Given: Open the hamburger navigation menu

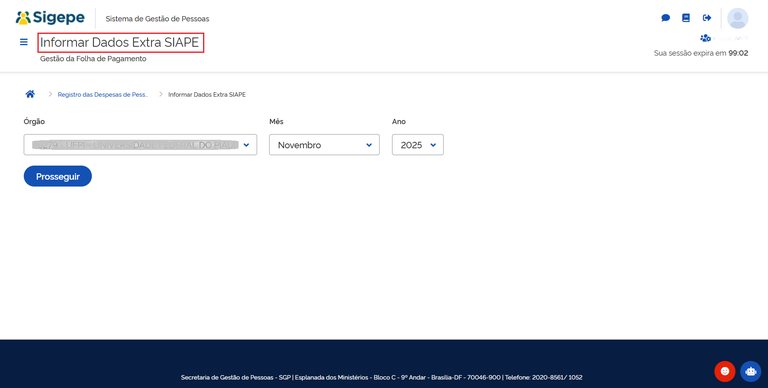Looking at the screenshot, I should coord(24,42).
